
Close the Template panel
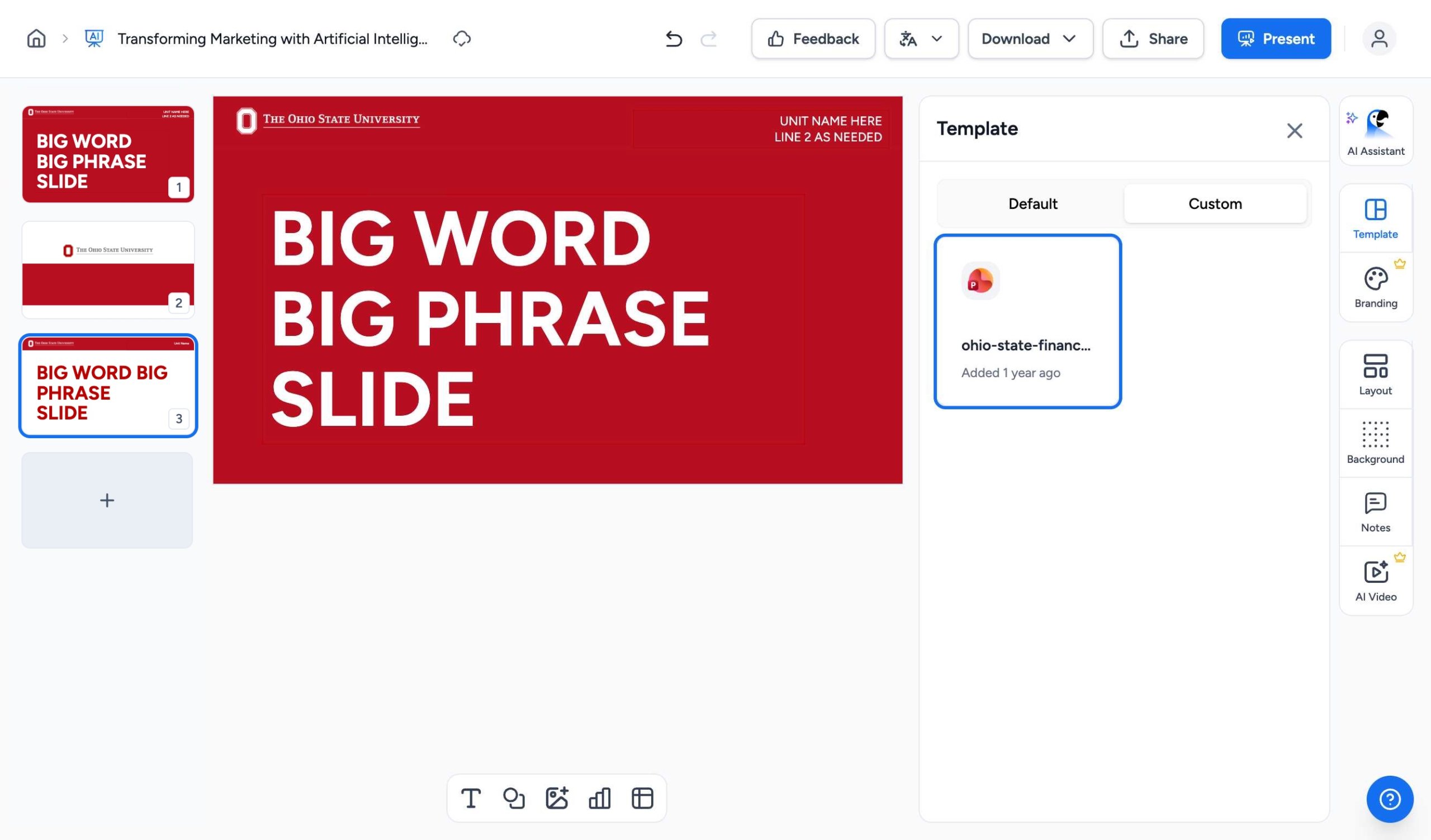pos(1295,131)
